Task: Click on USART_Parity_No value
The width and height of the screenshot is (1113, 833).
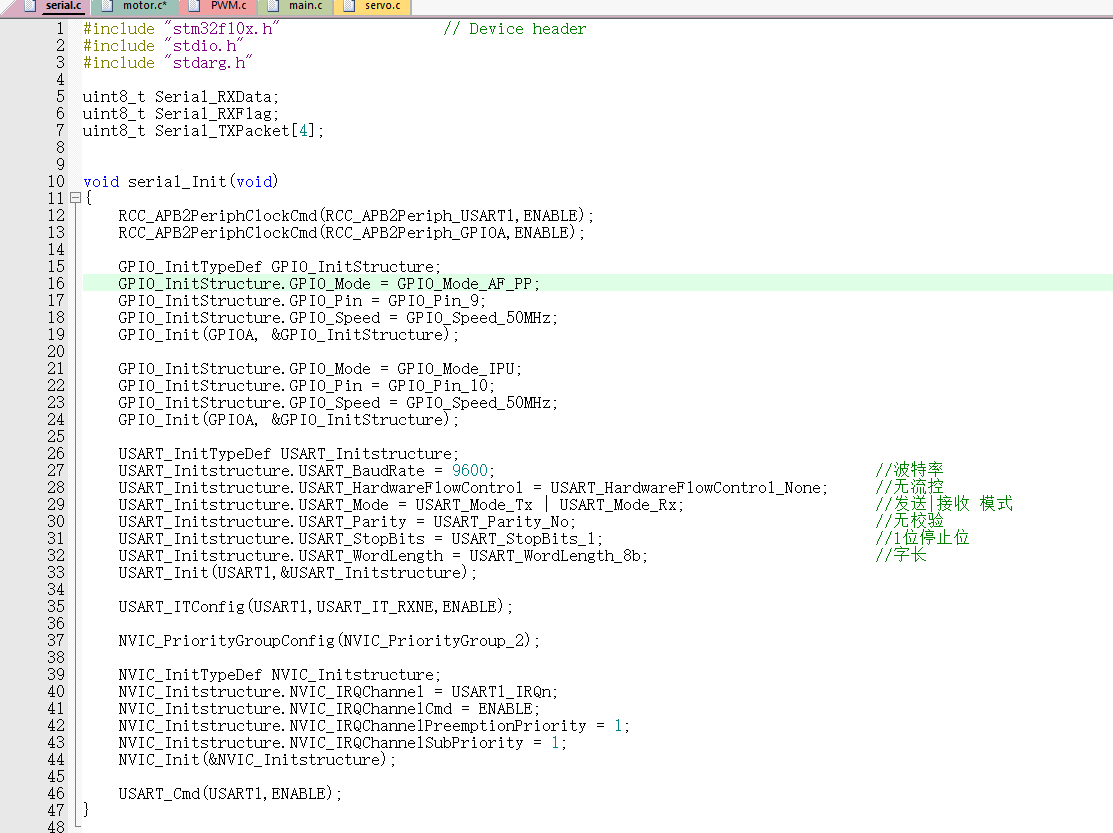Action: pos(500,522)
